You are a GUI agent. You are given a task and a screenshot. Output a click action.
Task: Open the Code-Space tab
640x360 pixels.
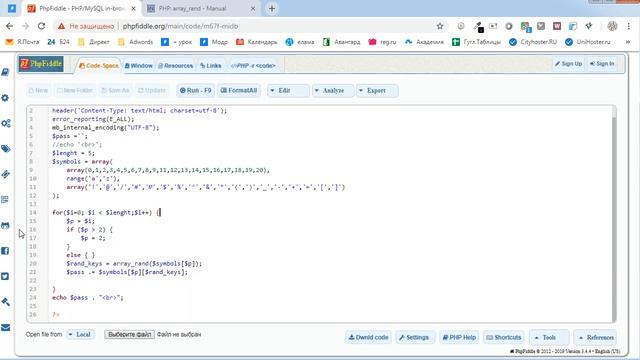(x=98, y=66)
